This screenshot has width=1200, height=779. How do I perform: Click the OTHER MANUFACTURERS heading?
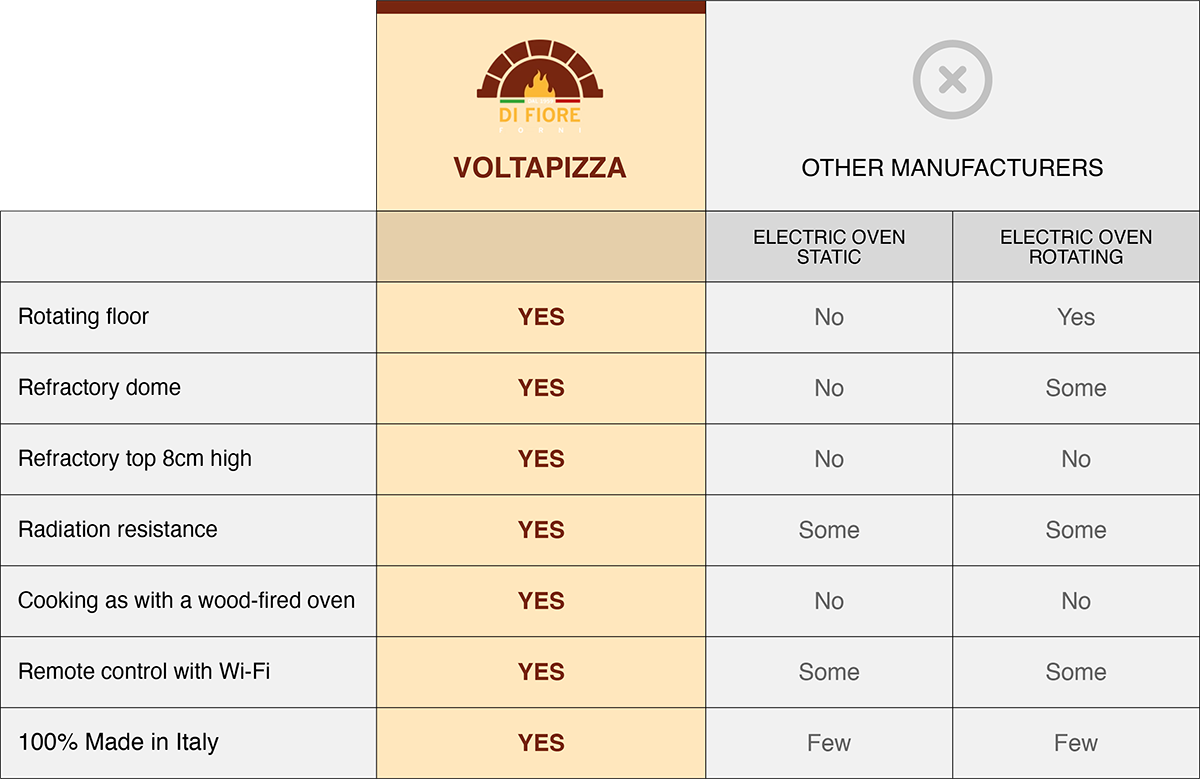pos(952,167)
